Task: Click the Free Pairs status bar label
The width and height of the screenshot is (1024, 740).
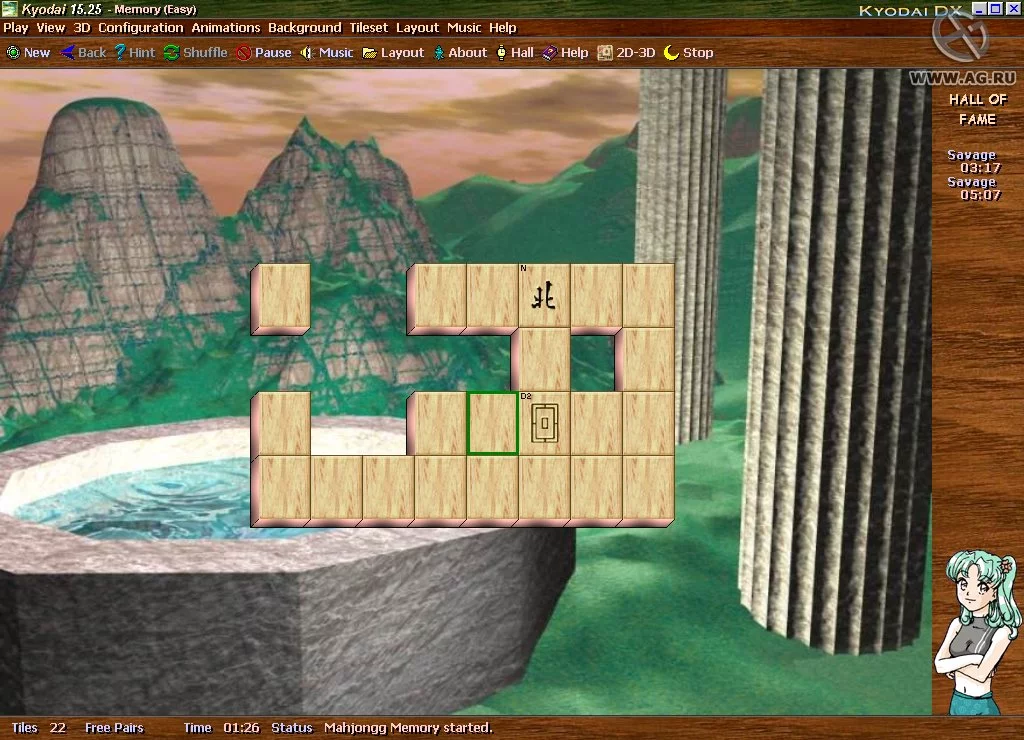Action: click(114, 728)
